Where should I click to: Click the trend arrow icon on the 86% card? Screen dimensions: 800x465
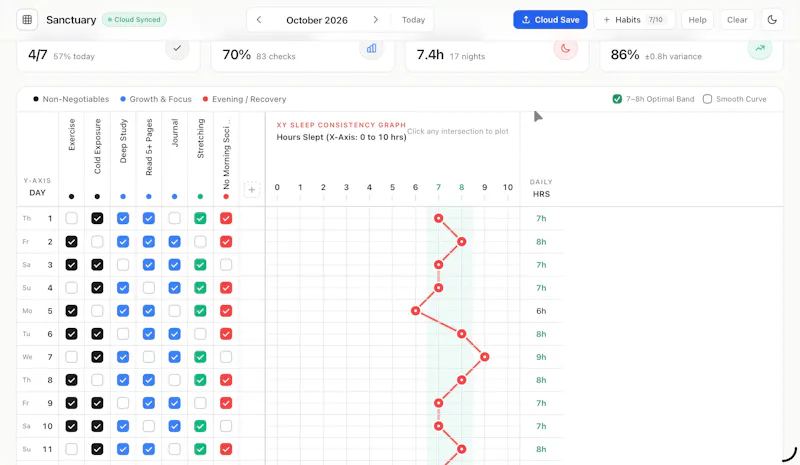[760, 48]
